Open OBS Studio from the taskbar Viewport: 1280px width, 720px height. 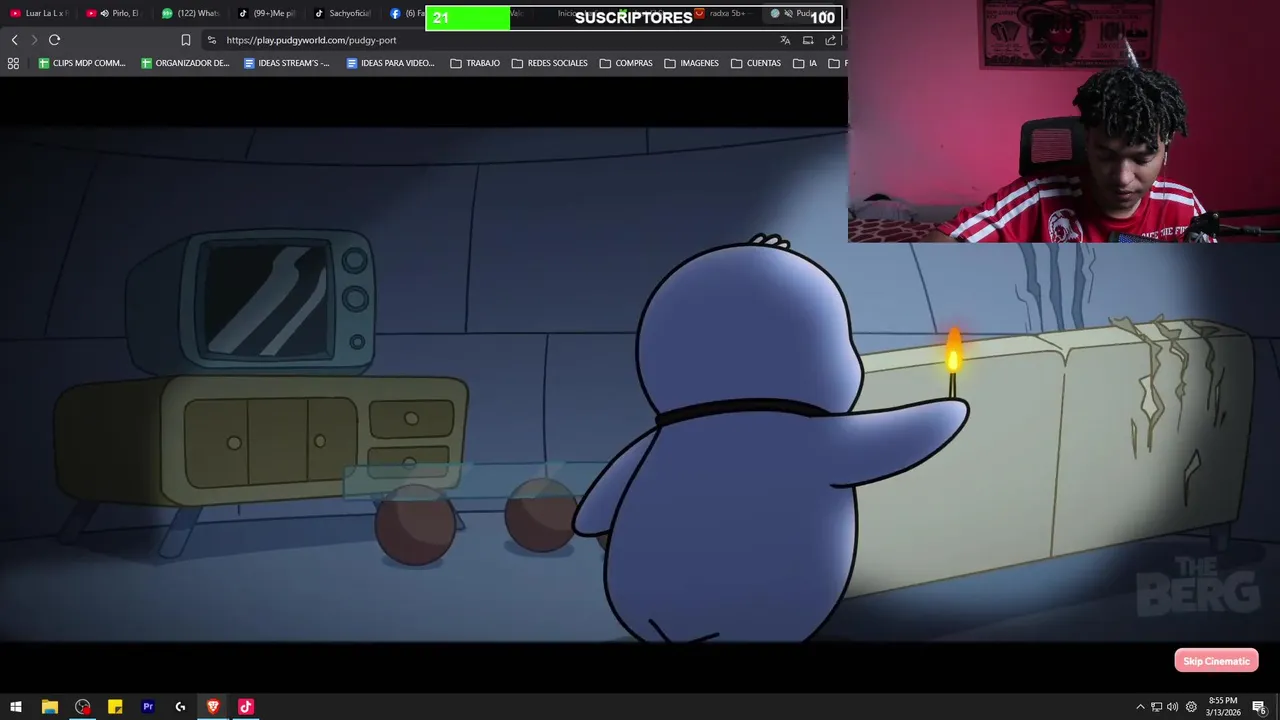click(x=82, y=707)
